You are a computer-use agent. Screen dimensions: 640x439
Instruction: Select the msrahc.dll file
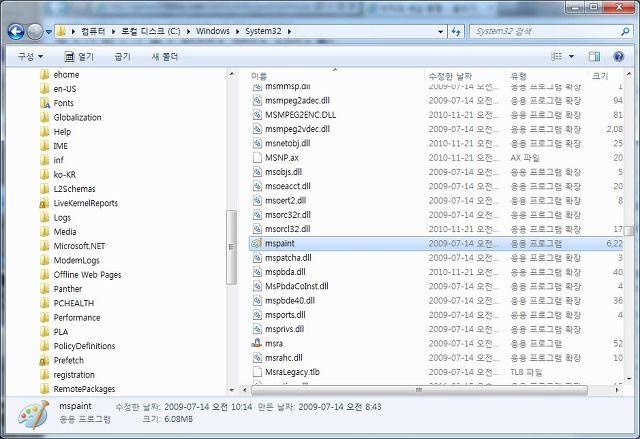tap(284, 357)
